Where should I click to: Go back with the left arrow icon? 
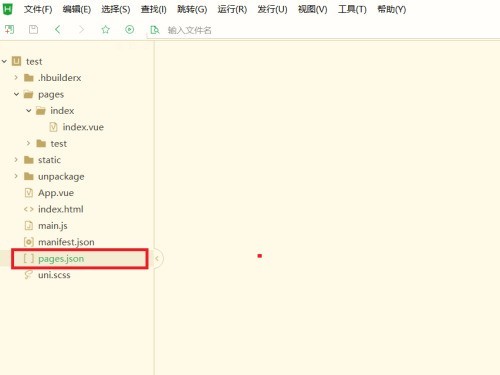tap(57, 30)
